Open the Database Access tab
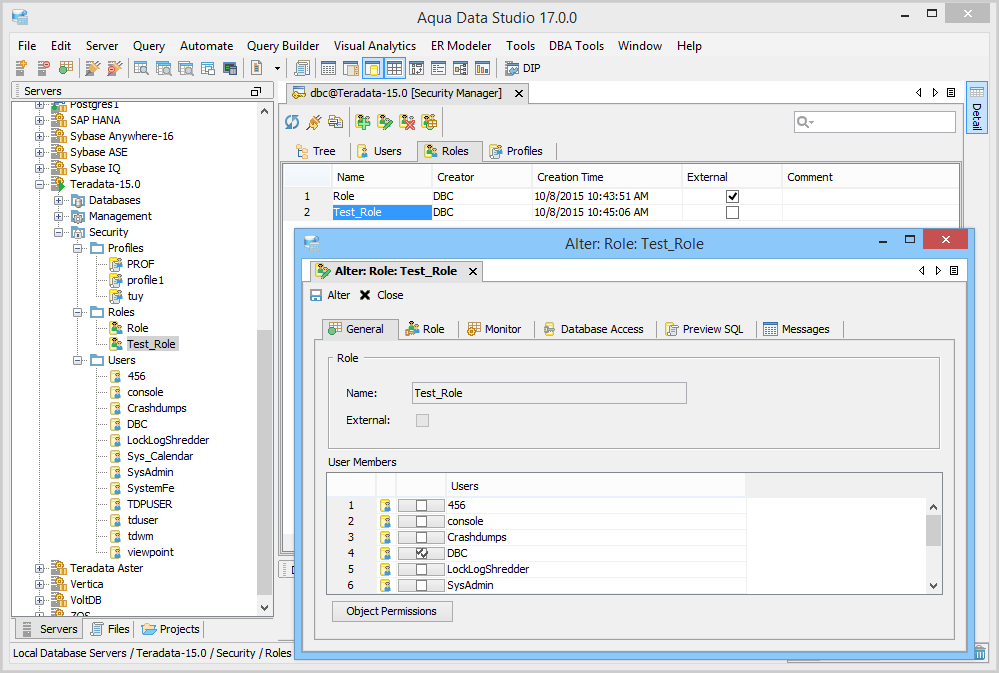The width and height of the screenshot is (999, 673). click(x=594, y=329)
